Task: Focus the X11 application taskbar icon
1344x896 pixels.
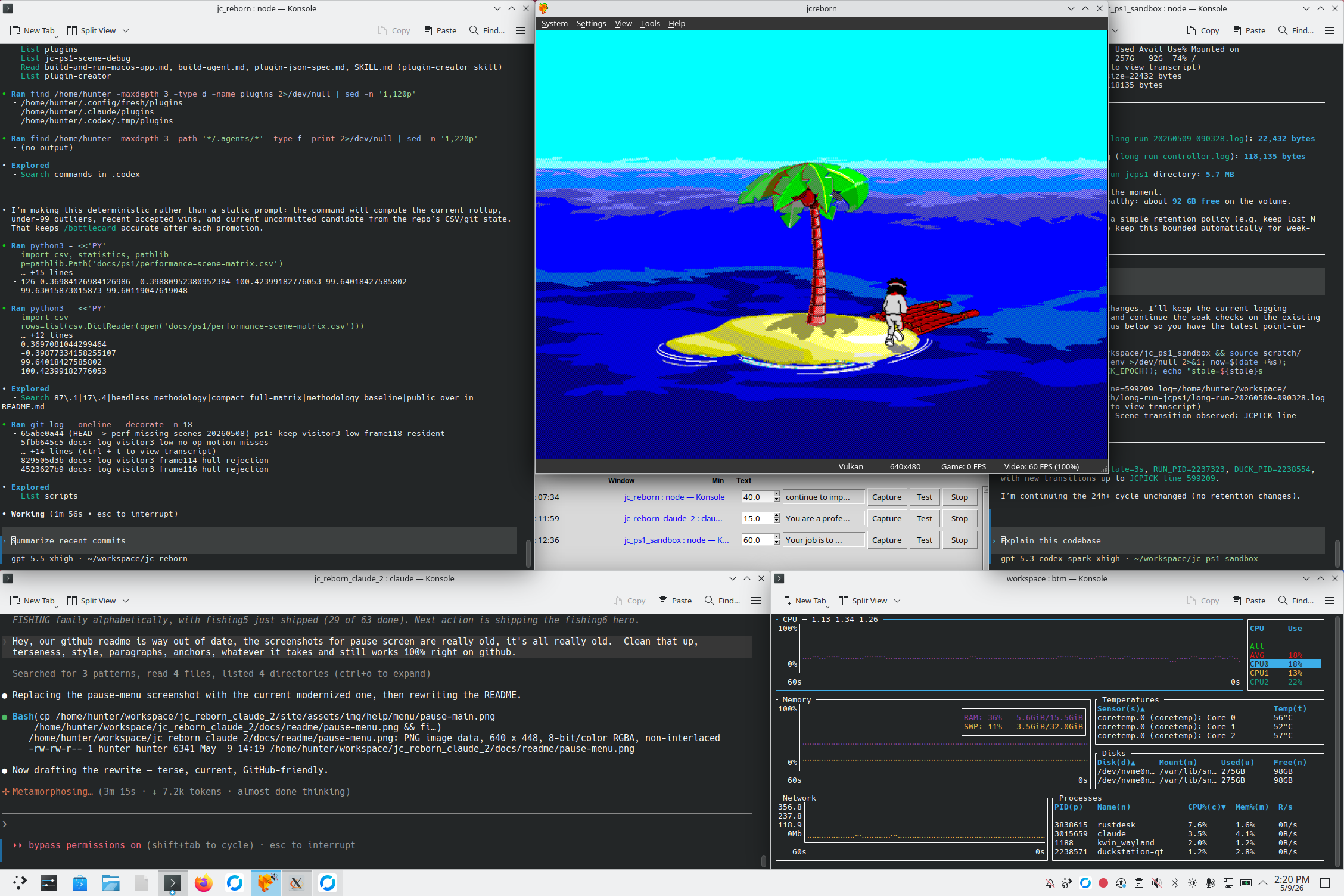Action: click(x=296, y=882)
